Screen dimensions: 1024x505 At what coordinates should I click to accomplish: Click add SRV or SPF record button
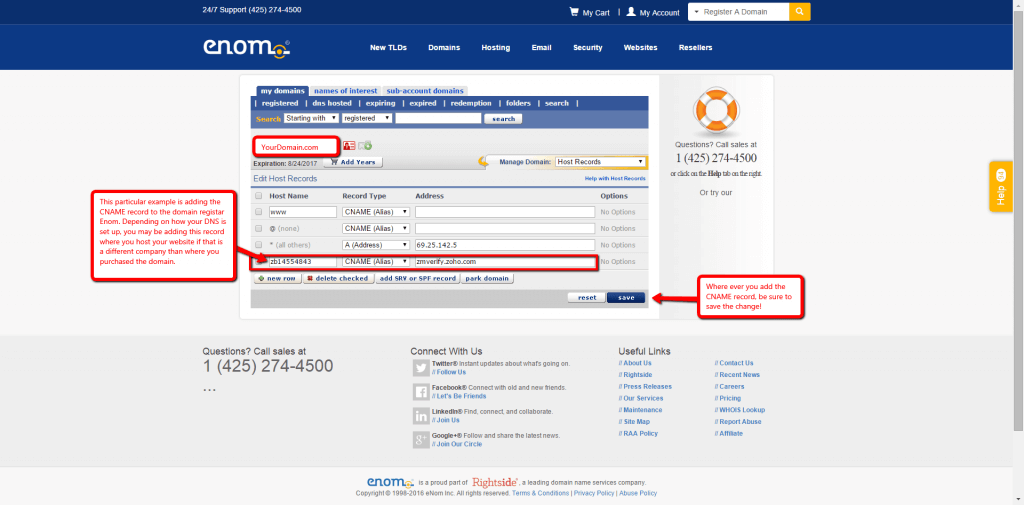point(417,278)
